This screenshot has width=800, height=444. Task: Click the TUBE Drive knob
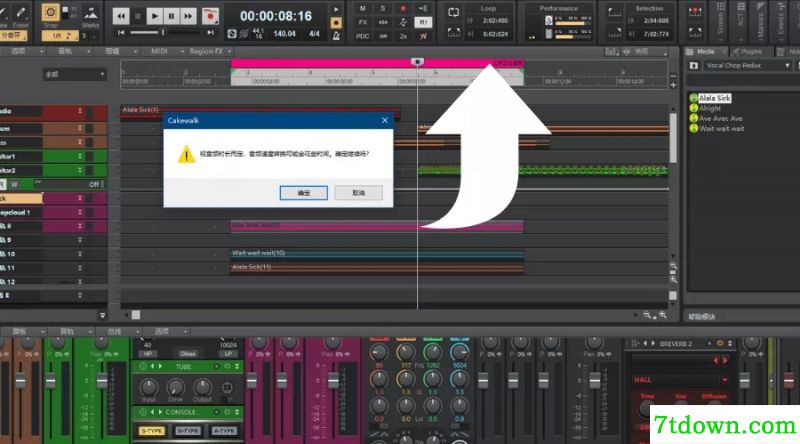[x=175, y=387]
